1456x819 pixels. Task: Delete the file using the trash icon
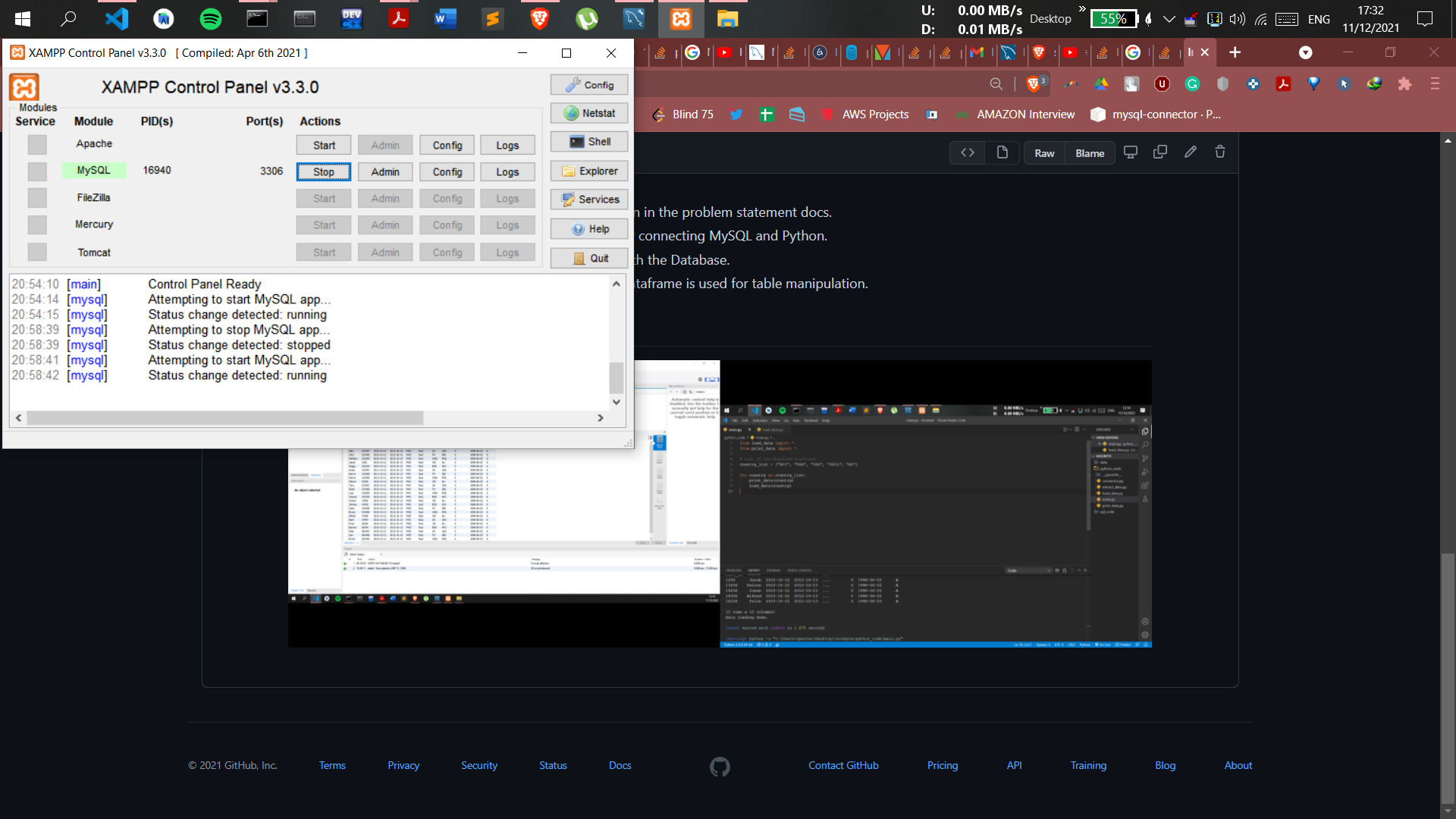(1219, 152)
